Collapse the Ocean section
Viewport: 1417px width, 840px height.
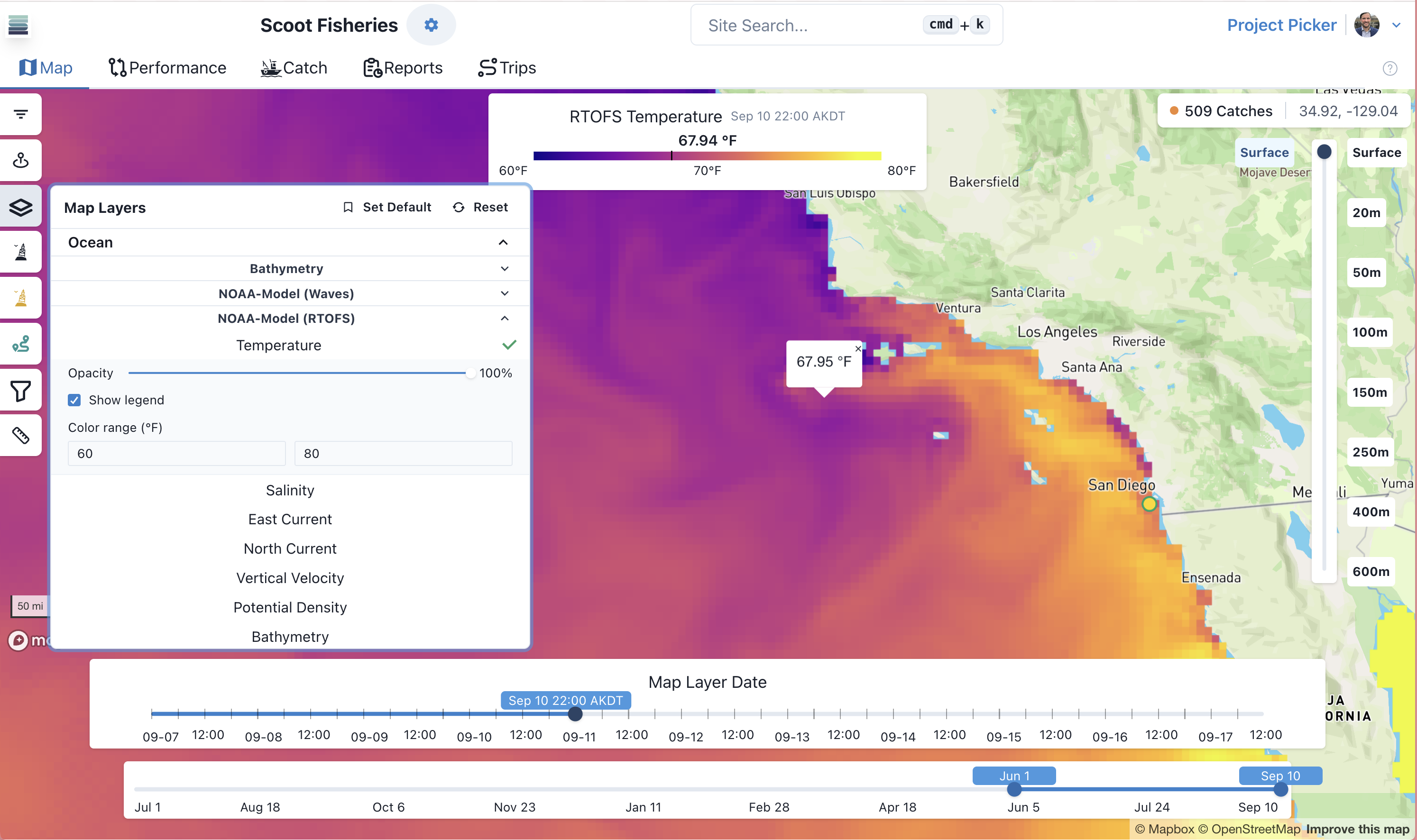[x=503, y=242]
